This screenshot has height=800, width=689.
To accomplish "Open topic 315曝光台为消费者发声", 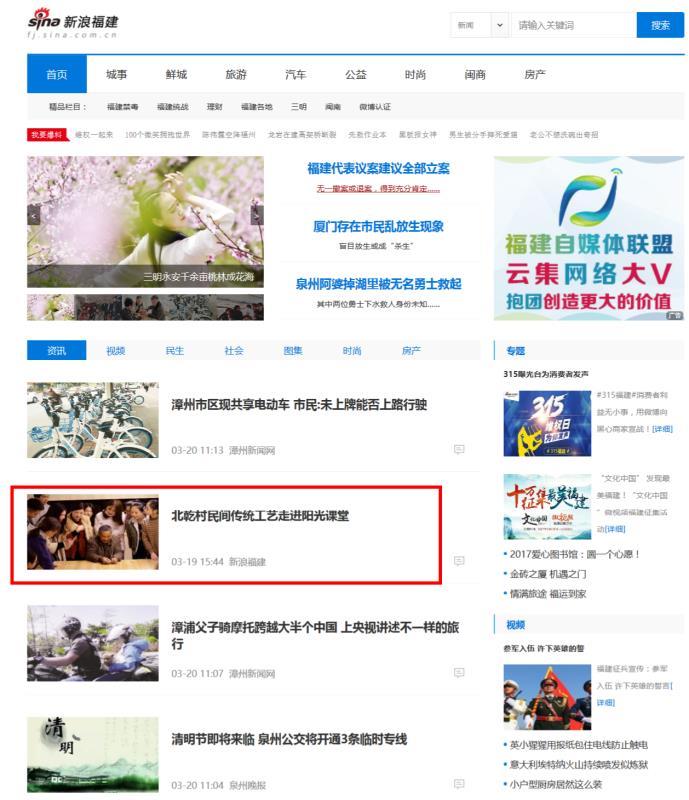I will tap(546, 374).
